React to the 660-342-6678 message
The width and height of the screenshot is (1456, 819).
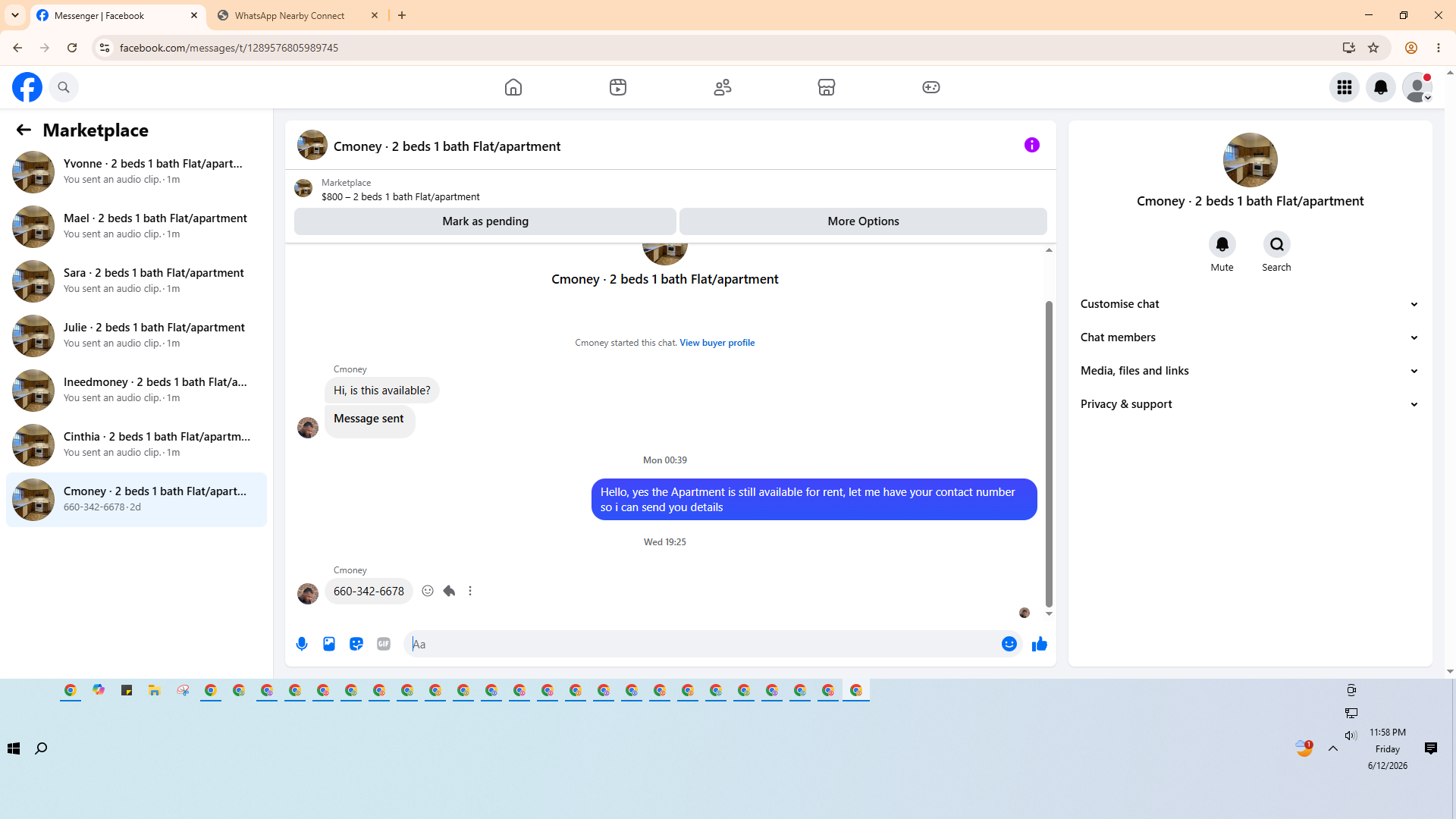(x=428, y=591)
